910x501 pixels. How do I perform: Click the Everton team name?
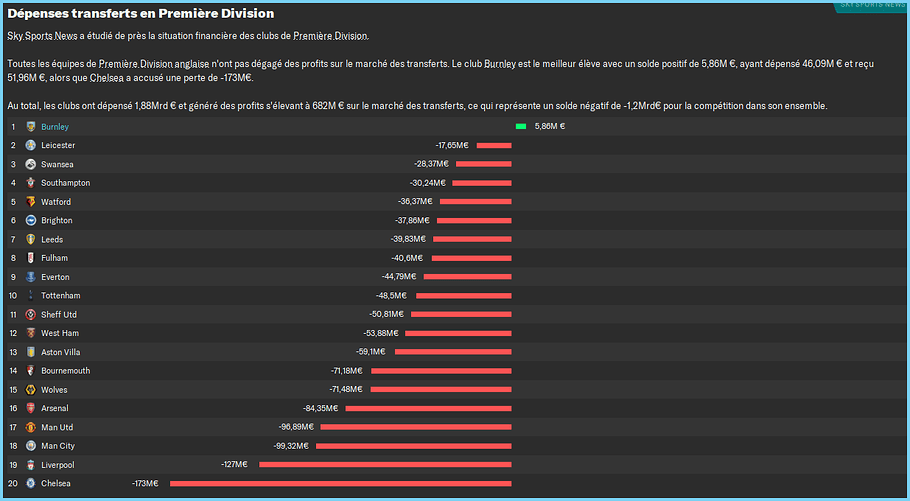[55, 277]
